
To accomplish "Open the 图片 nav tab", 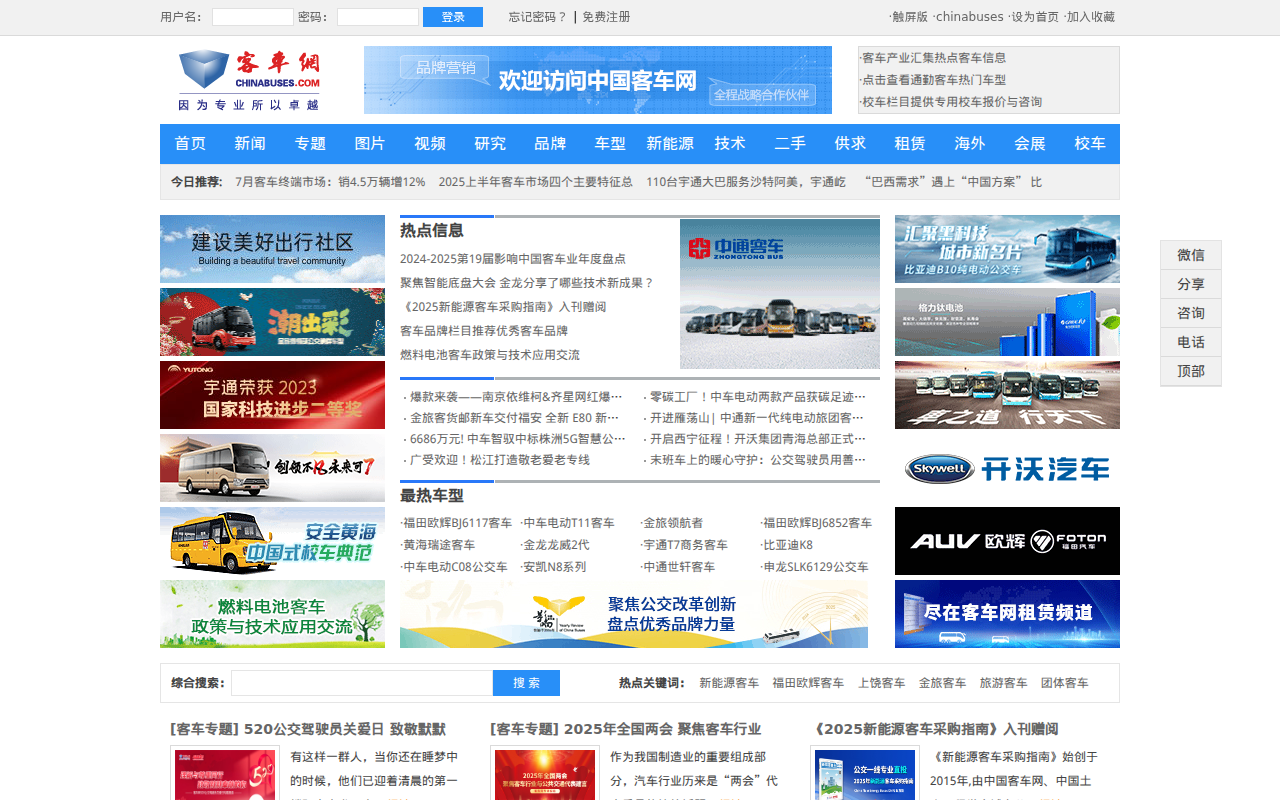I will [x=370, y=144].
